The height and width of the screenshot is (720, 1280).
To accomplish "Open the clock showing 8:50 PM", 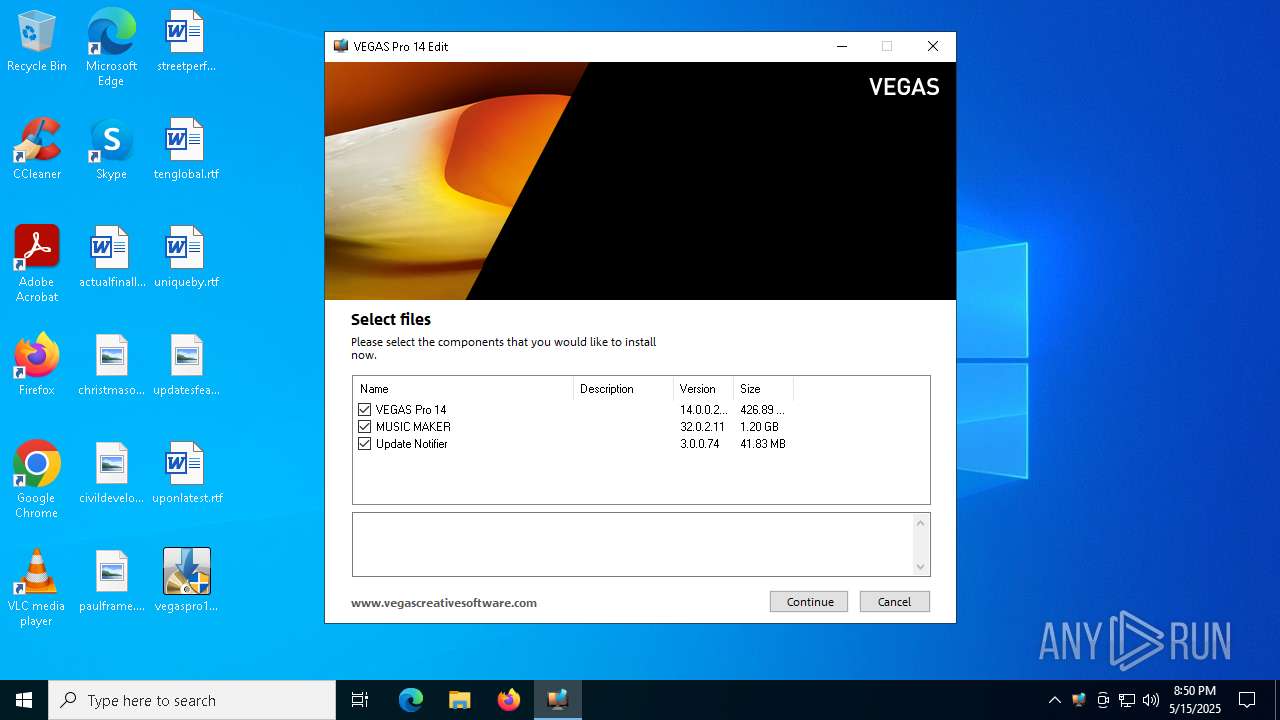I will click(x=1195, y=700).
